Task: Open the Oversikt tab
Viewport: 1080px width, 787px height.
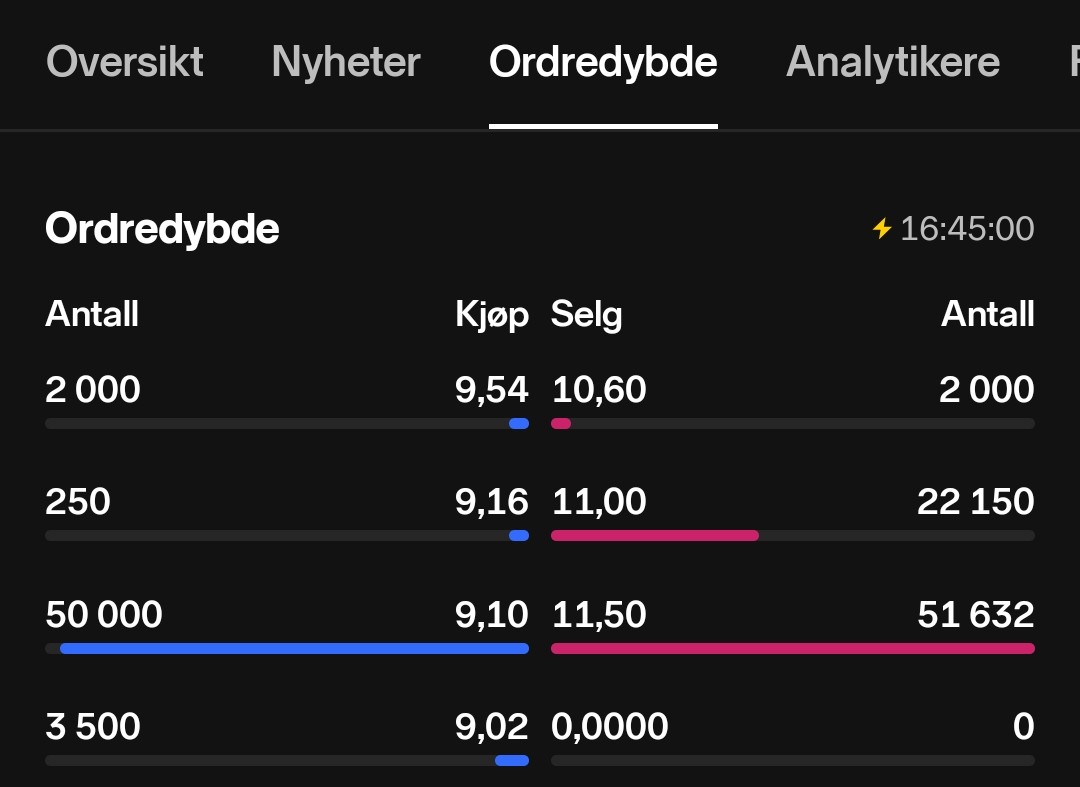Action: click(x=125, y=62)
